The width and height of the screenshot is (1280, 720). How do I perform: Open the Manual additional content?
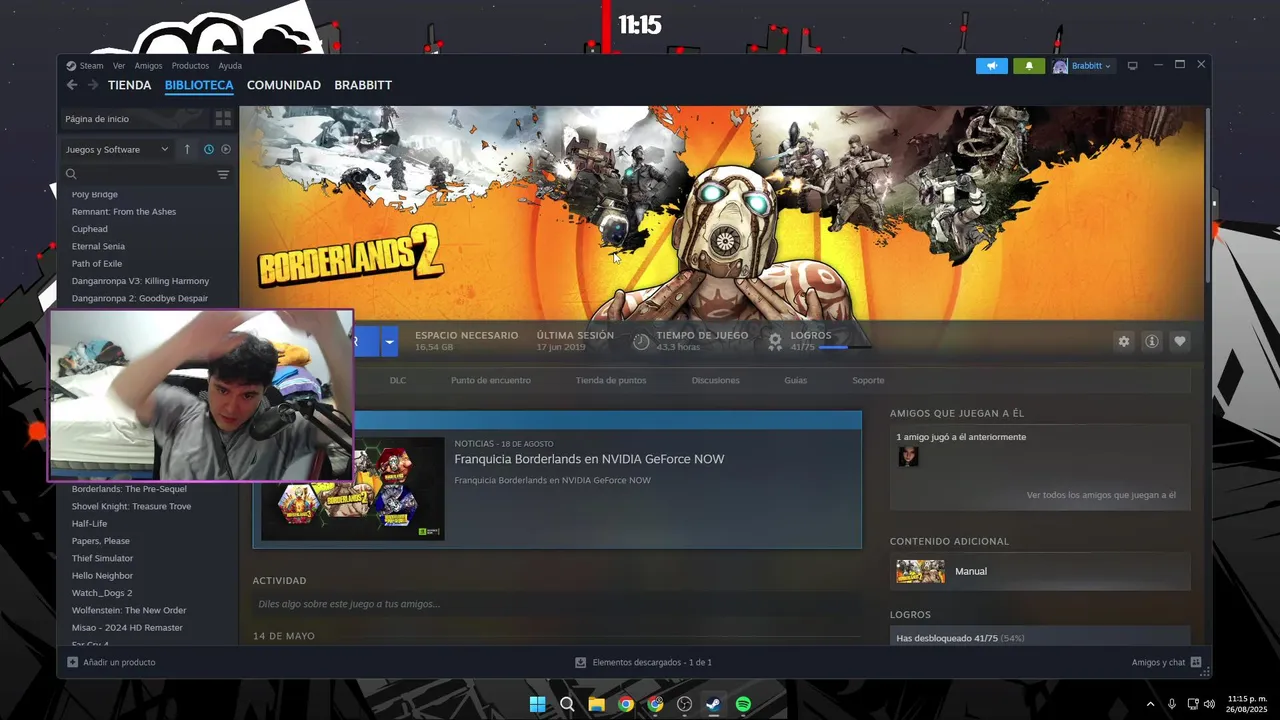pyautogui.click(x=1040, y=571)
